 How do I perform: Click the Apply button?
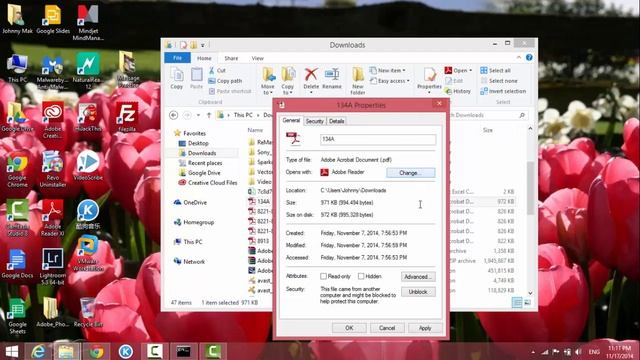425,328
